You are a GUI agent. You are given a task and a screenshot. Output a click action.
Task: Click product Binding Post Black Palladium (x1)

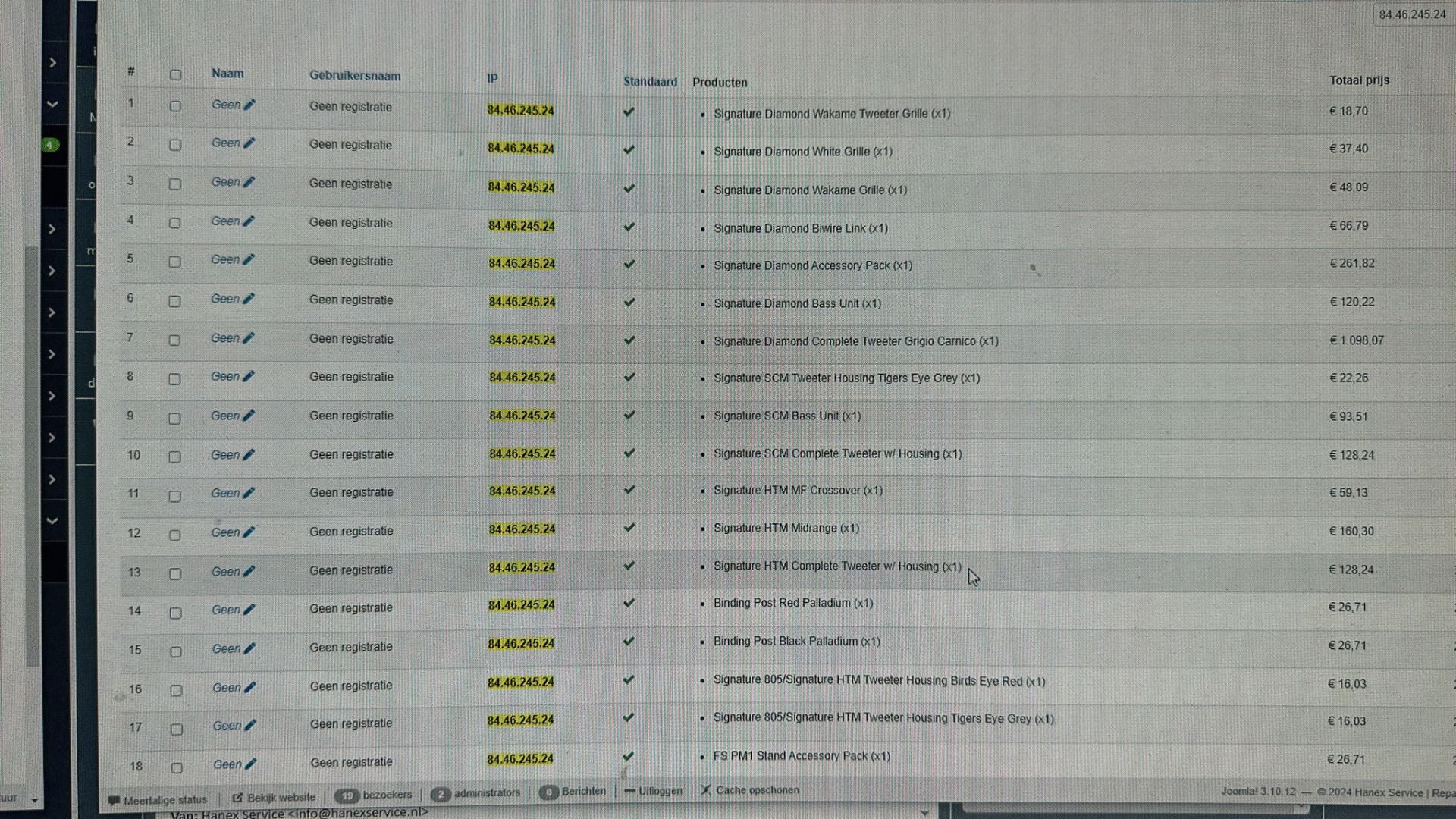(796, 642)
